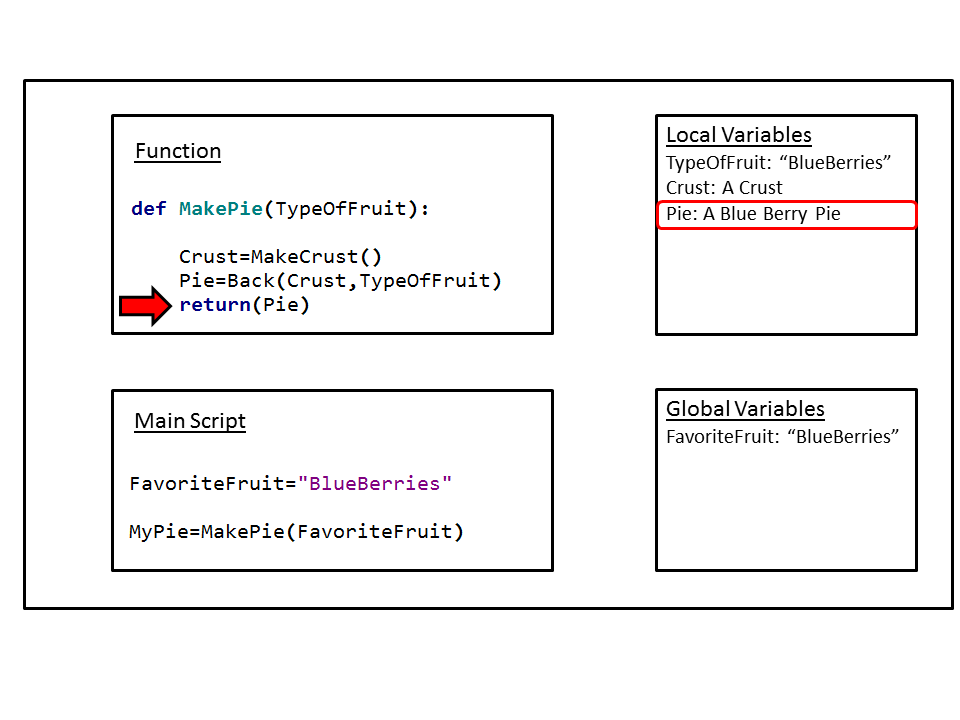Image resolution: width=960 pixels, height=720 pixels.
Task: Click the MyPie=MakePie(FavoriteFruit) line
Action: coord(297,532)
